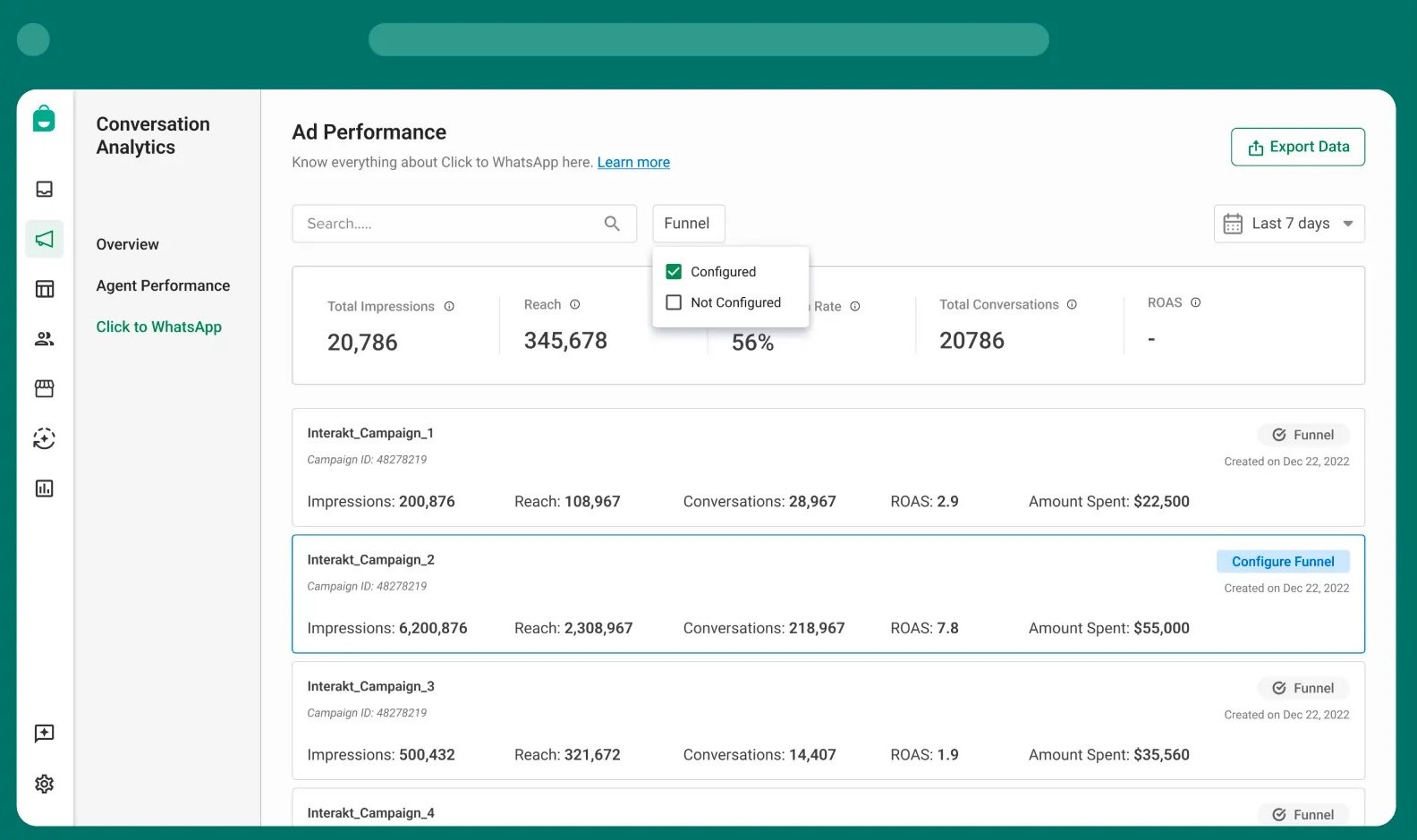
Task: Open the inbox icon in sidebar
Action: pyautogui.click(x=44, y=189)
